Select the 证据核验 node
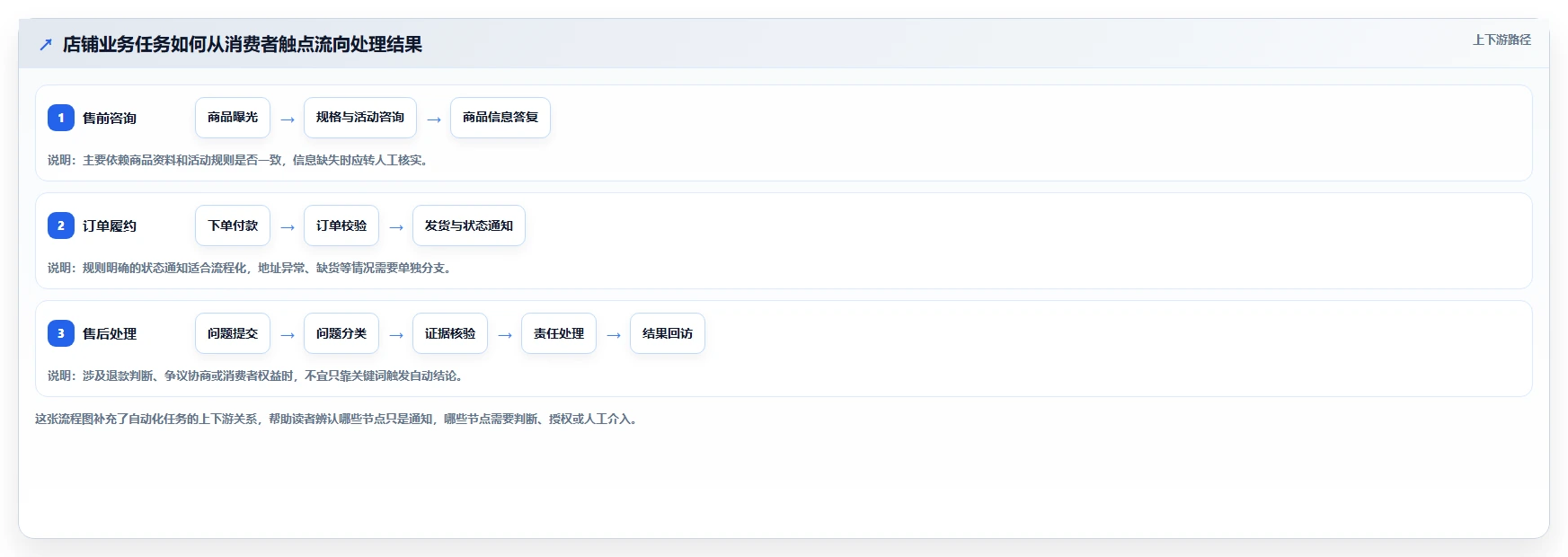Image resolution: width=1568 pixels, height=557 pixels. [450, 333]
